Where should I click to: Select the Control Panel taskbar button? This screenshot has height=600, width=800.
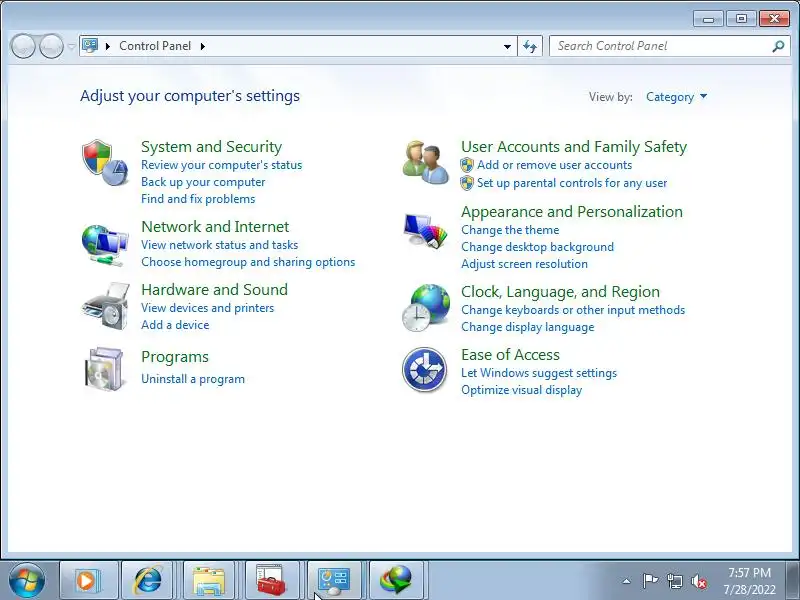pyautogui.click(x=334, y=581)
